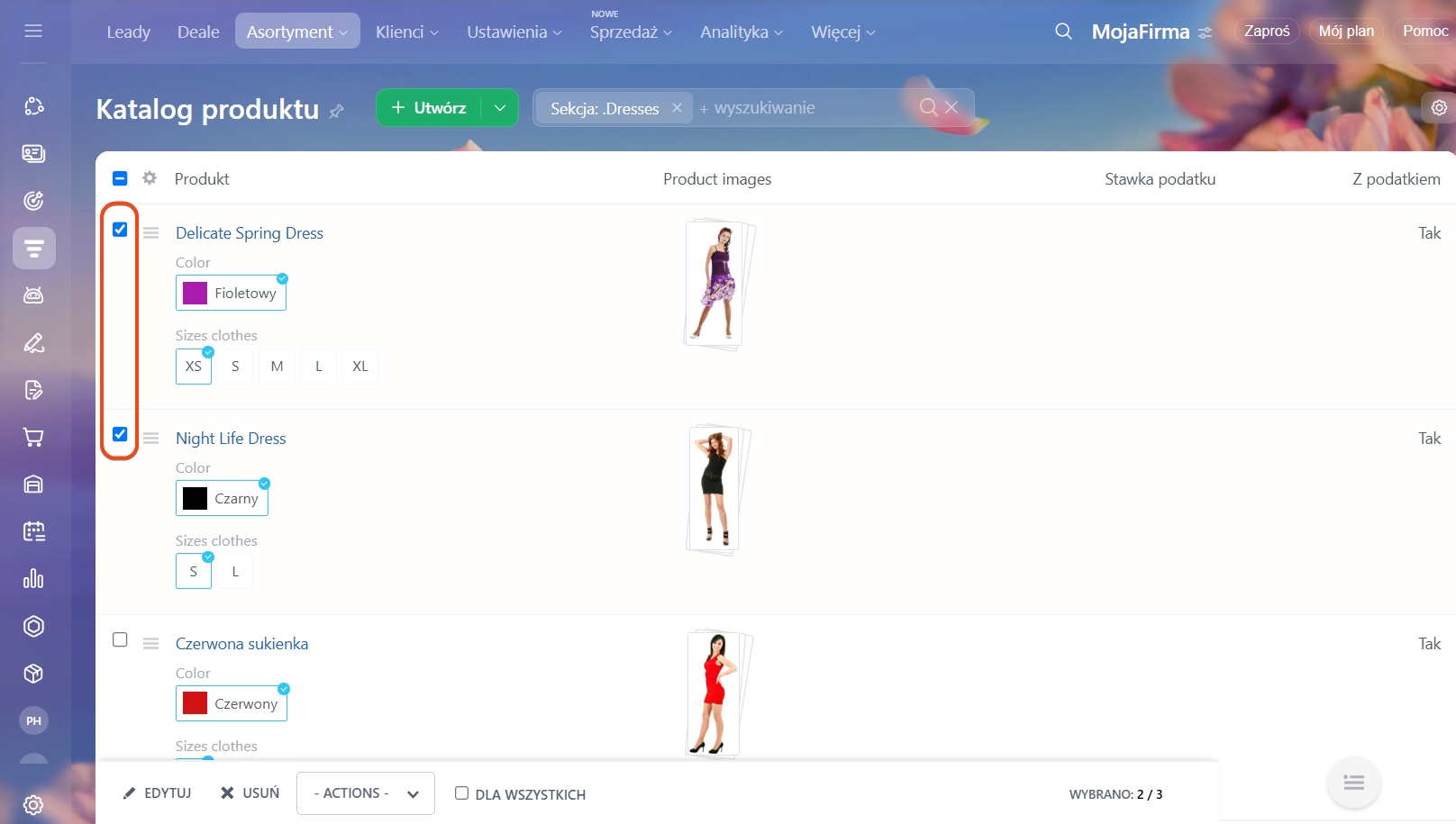The width and height of the screenshot is (1456, 824).
Task: Click the USUŃ button
Action: click(x=250, y=793)
